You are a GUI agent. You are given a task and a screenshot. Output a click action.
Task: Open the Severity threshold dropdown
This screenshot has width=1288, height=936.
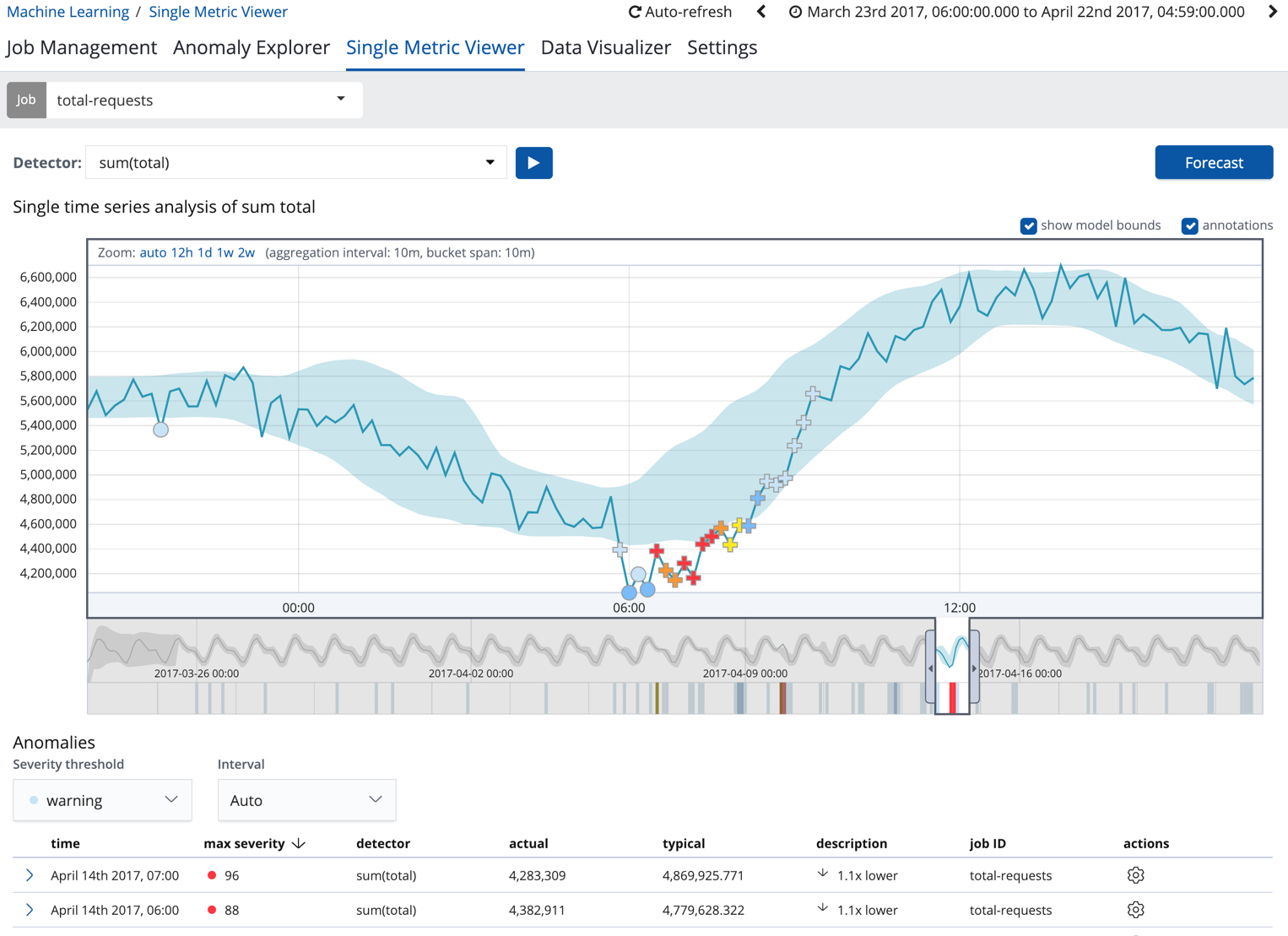(x=102, y=800)
